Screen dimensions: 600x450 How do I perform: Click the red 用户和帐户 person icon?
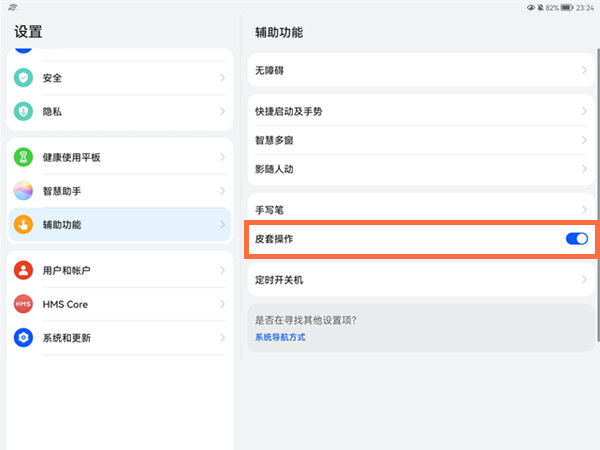point(23,271)
